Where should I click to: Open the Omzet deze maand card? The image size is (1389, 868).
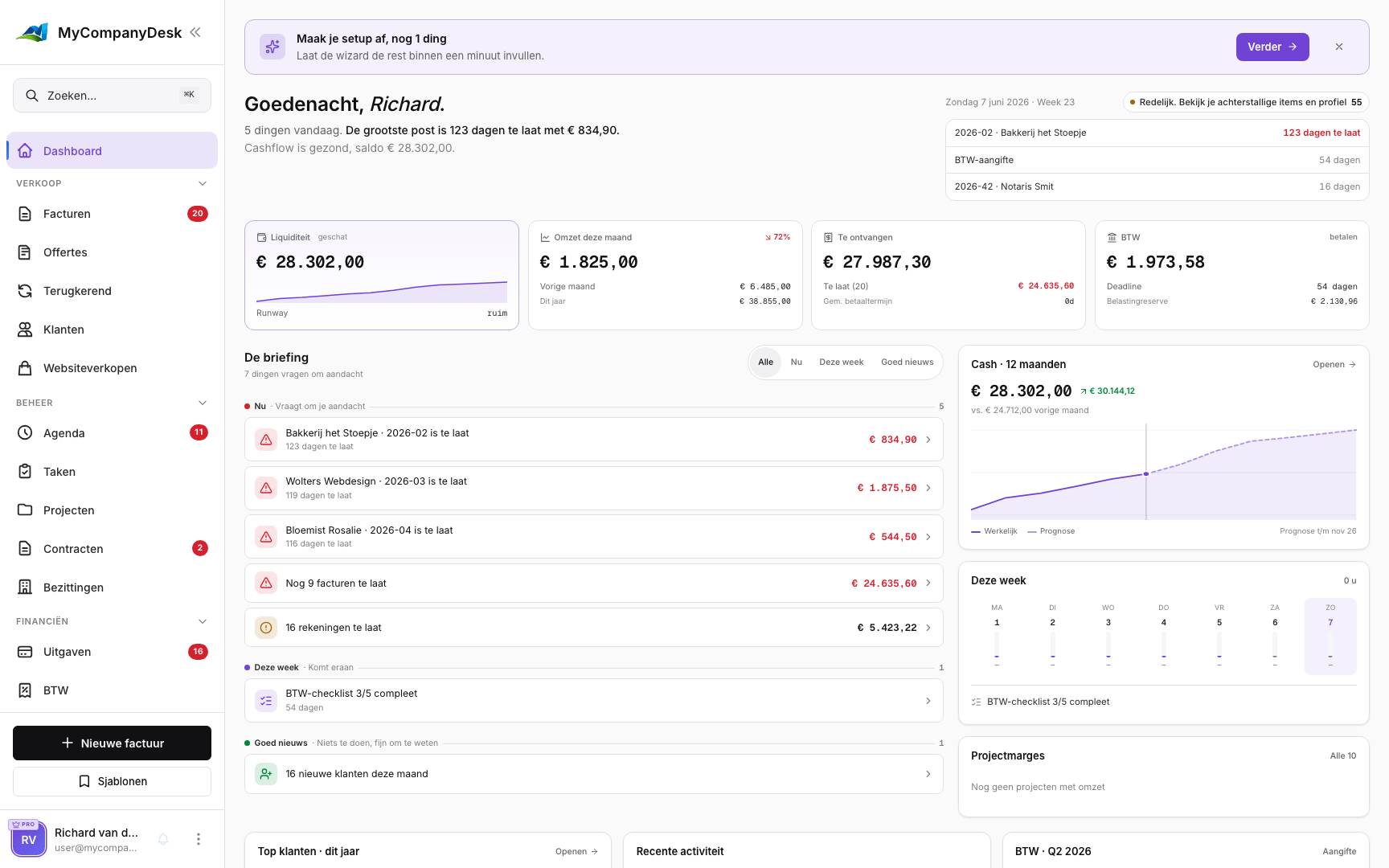click(666, 275)
